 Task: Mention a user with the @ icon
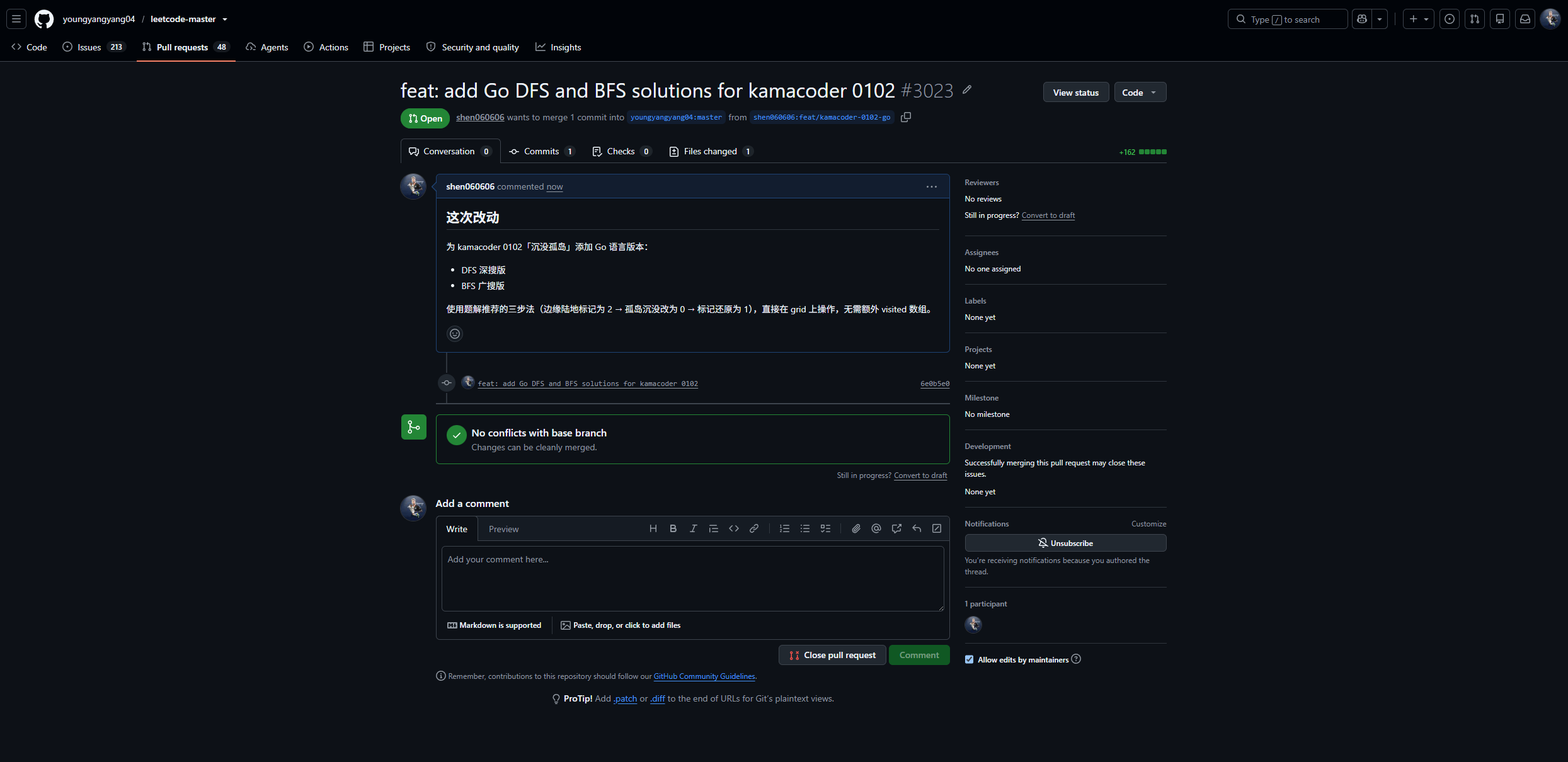pos(876,528)
